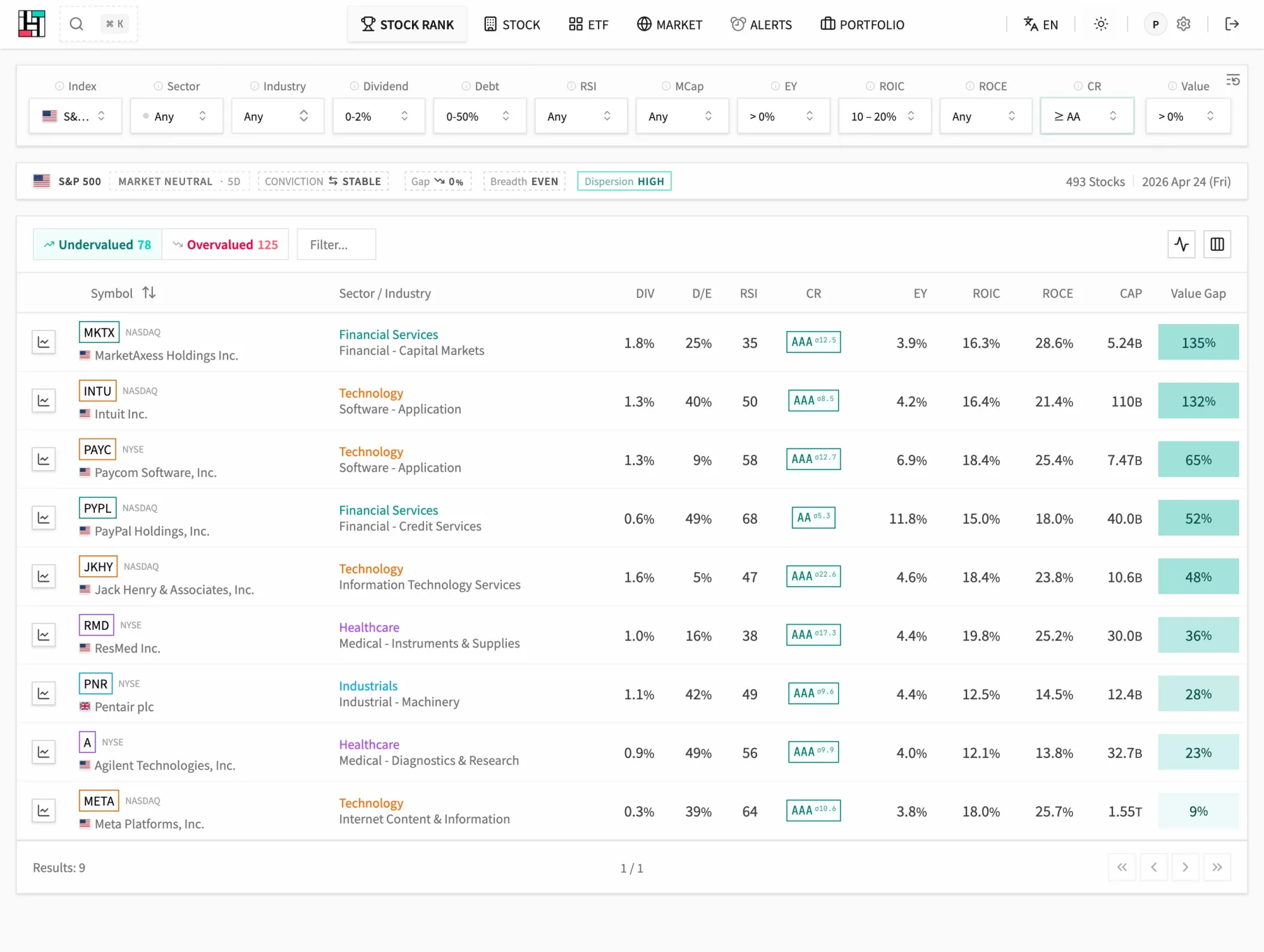Open chart icon for PYPL row

pos(44,518)
